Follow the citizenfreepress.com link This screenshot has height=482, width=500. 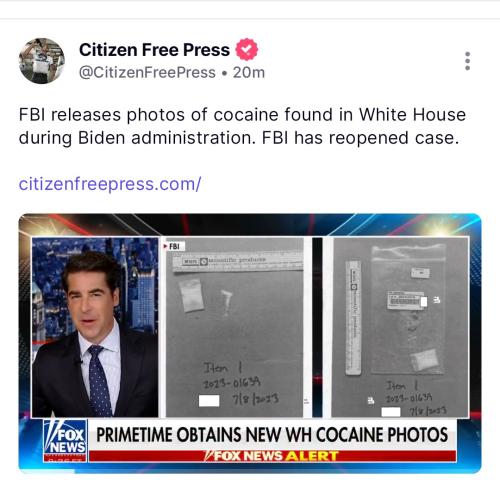point(110,184)
